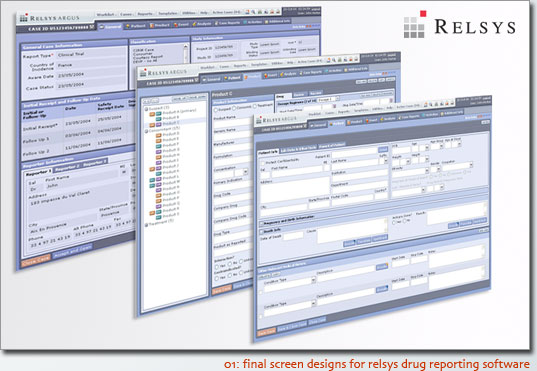Open the Dosage Regimen selector dropdown

click(337, 99)
